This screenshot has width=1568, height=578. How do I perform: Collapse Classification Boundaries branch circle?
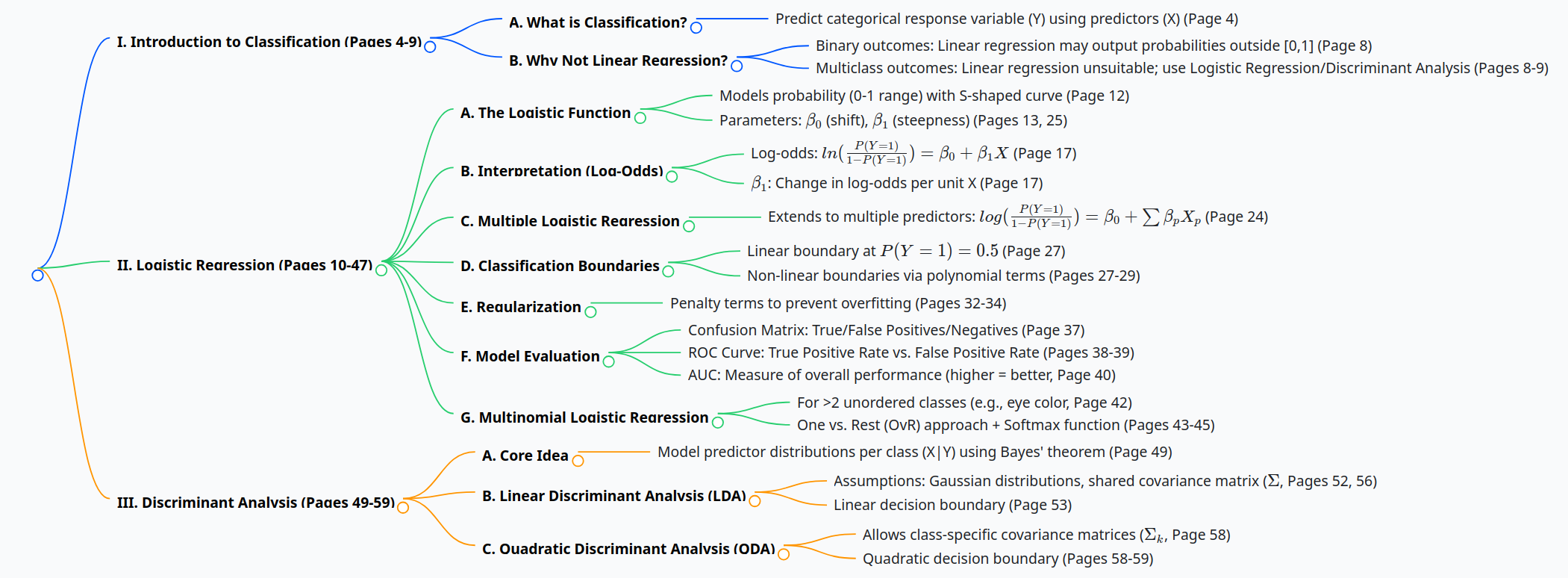click(668, 271)
